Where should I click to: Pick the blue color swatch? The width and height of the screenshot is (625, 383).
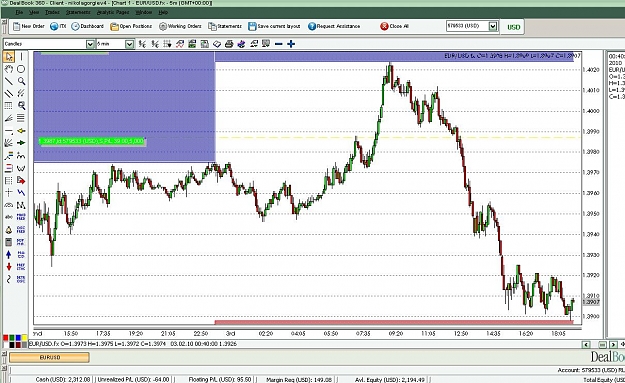pyautogui.click(x=18, y=338)
